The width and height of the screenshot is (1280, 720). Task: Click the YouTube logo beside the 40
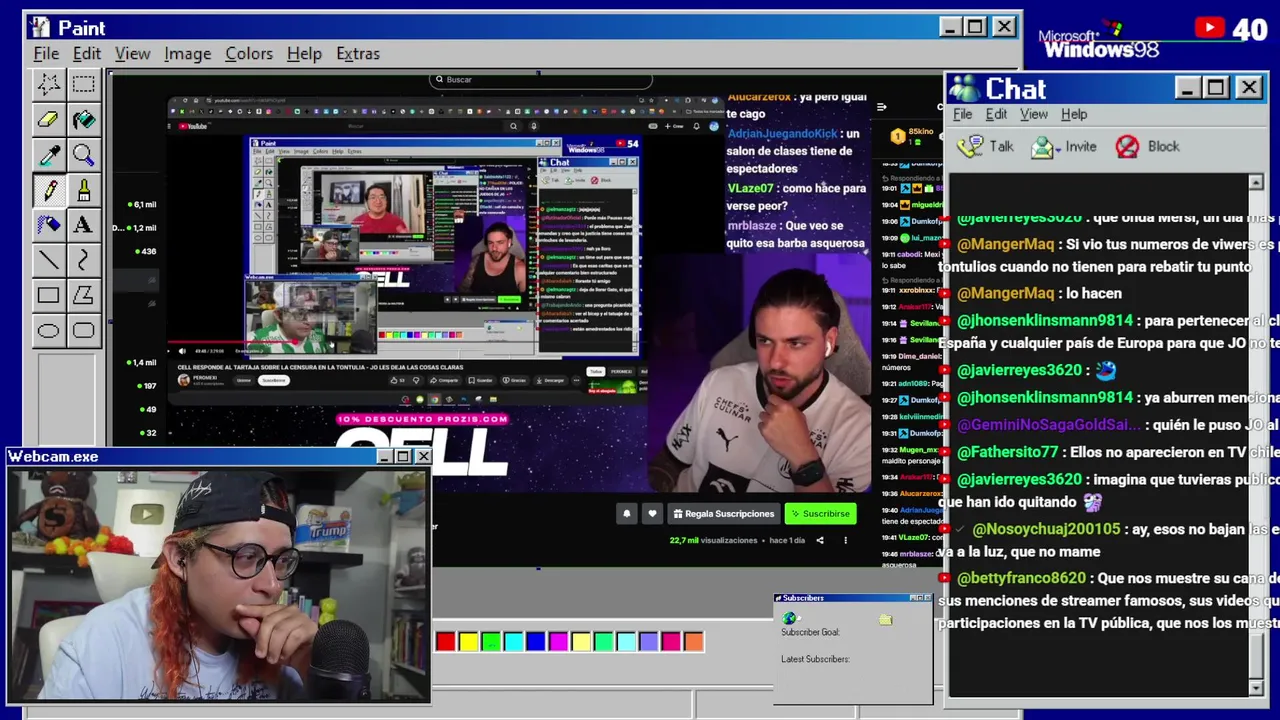[x=1209, y=28]
